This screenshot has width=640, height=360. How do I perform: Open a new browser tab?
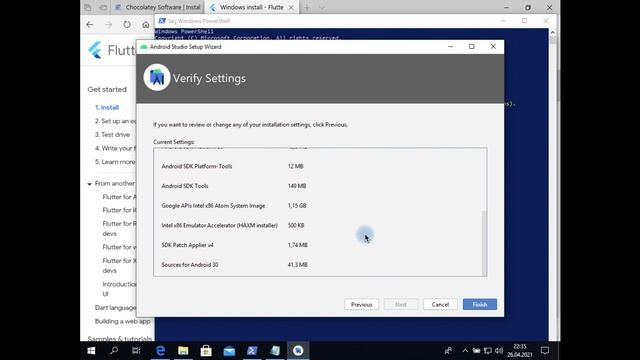coord(307,7)
